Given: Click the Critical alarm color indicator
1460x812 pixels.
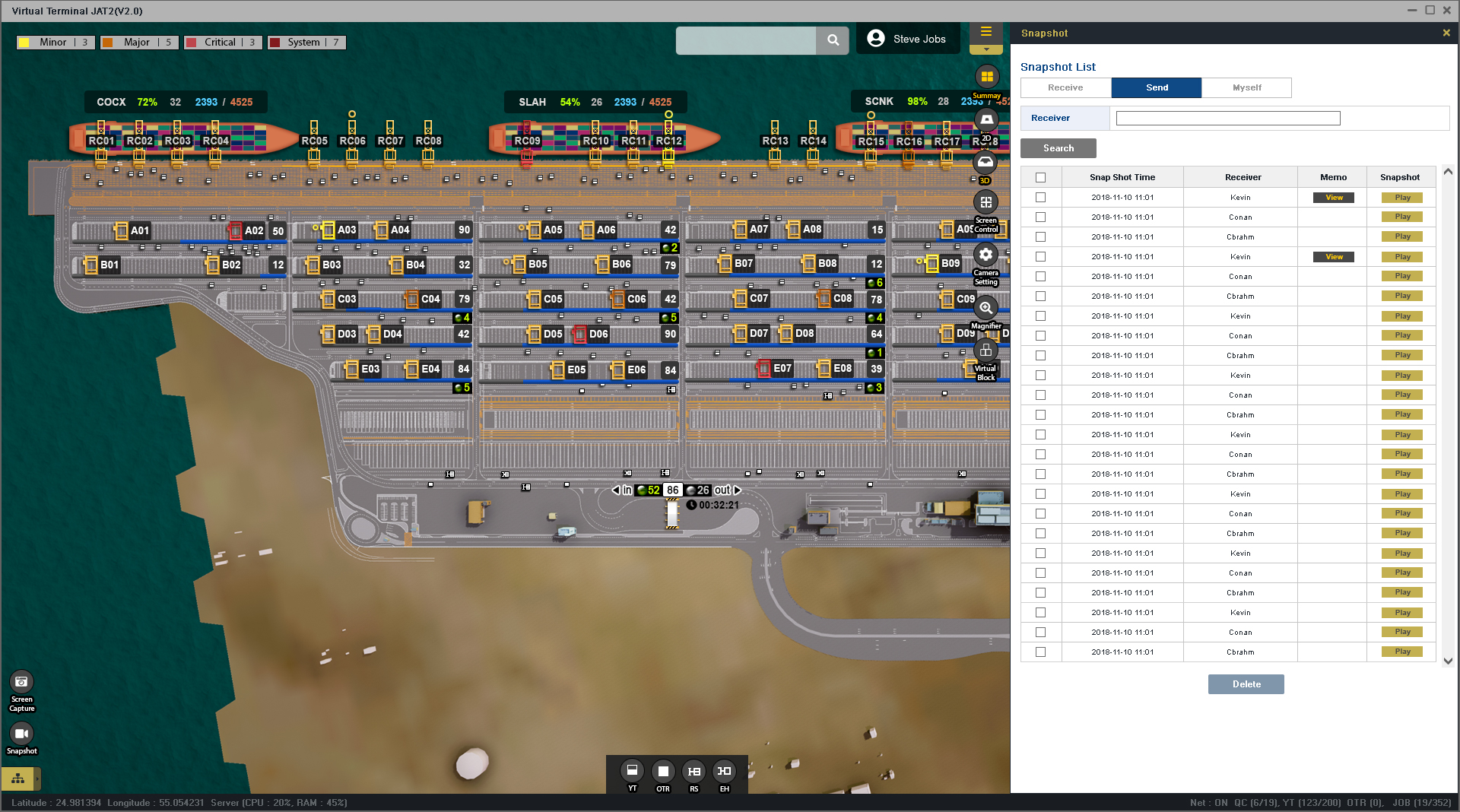Looking at the screenshot, I should (192, 43).
